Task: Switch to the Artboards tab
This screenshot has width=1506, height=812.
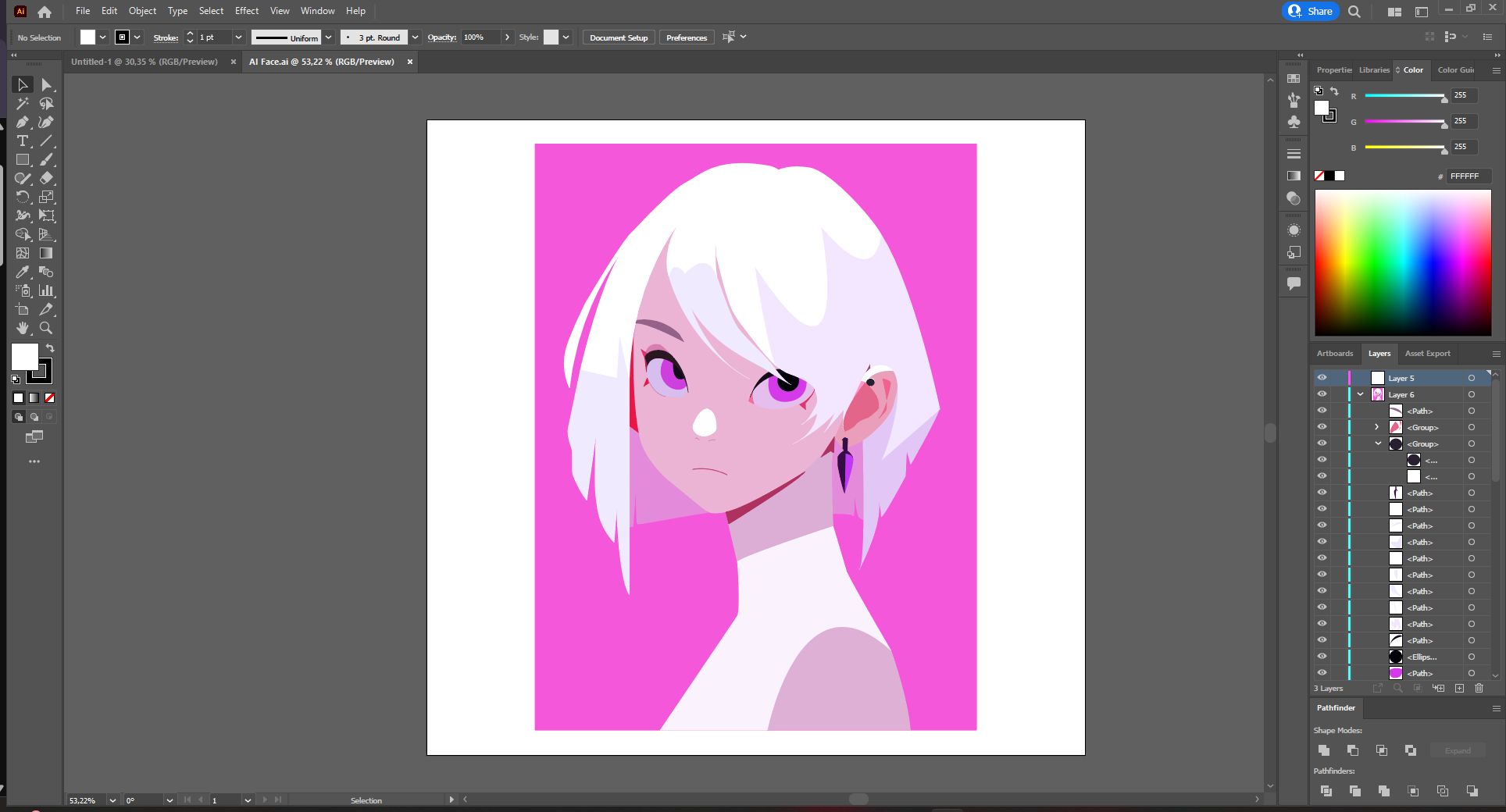Action: 1335,354
